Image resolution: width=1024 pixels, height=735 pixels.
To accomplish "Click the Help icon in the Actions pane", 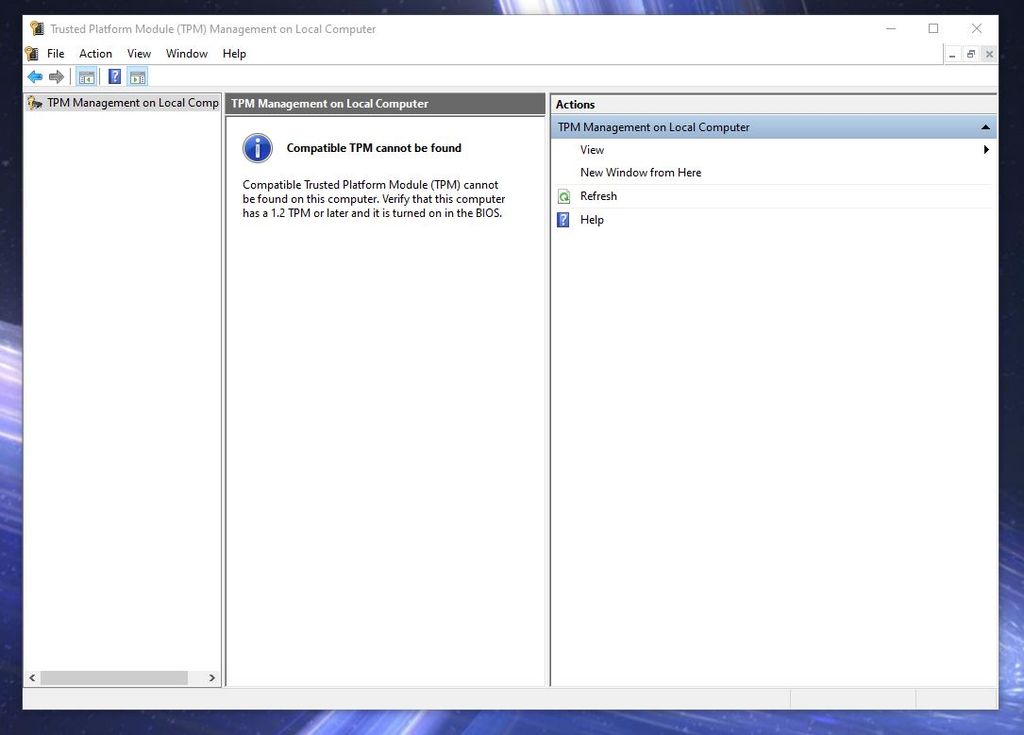I will coord(563,219).
